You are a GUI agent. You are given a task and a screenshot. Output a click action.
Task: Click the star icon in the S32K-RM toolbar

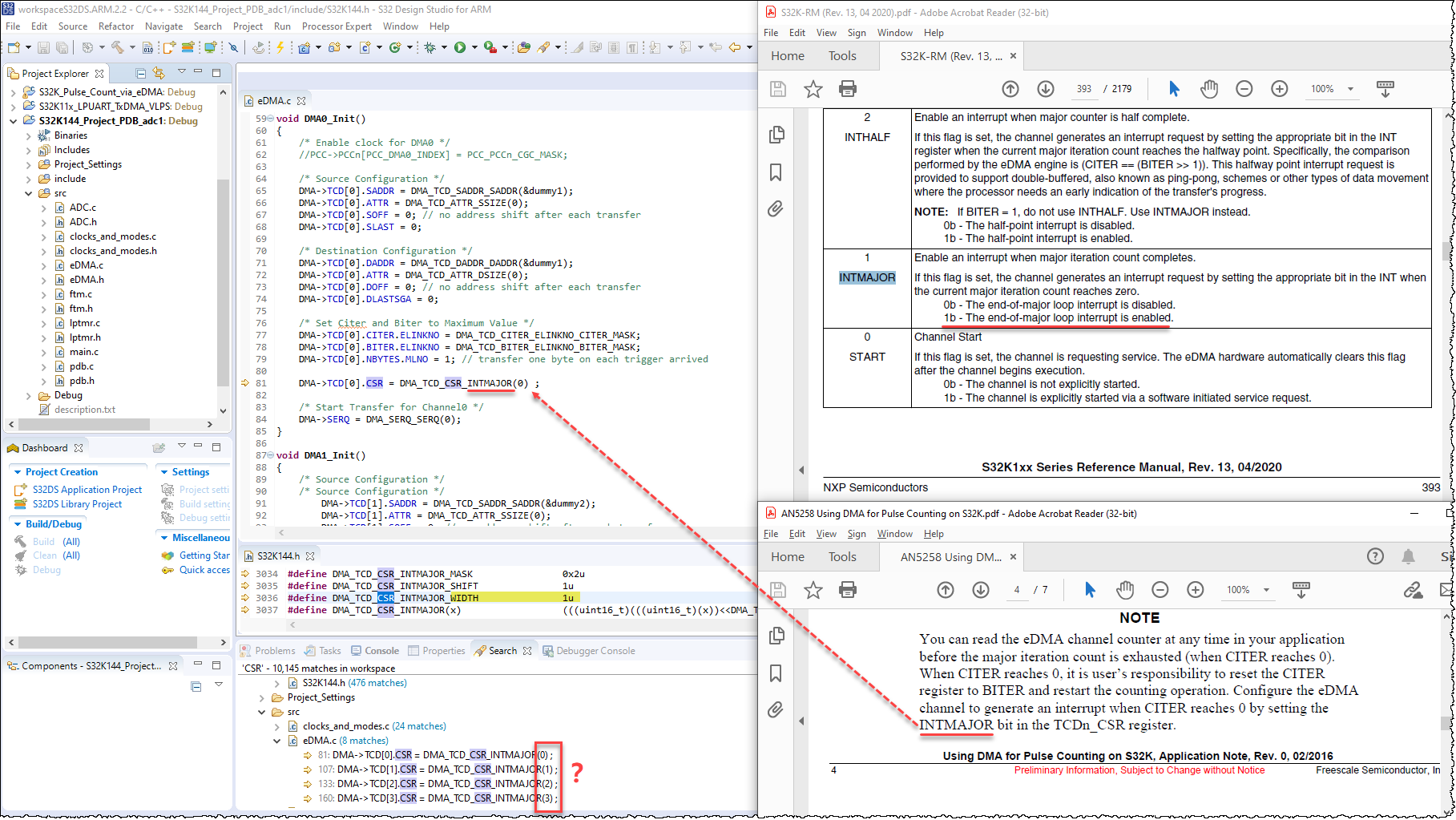pos(813,89)
